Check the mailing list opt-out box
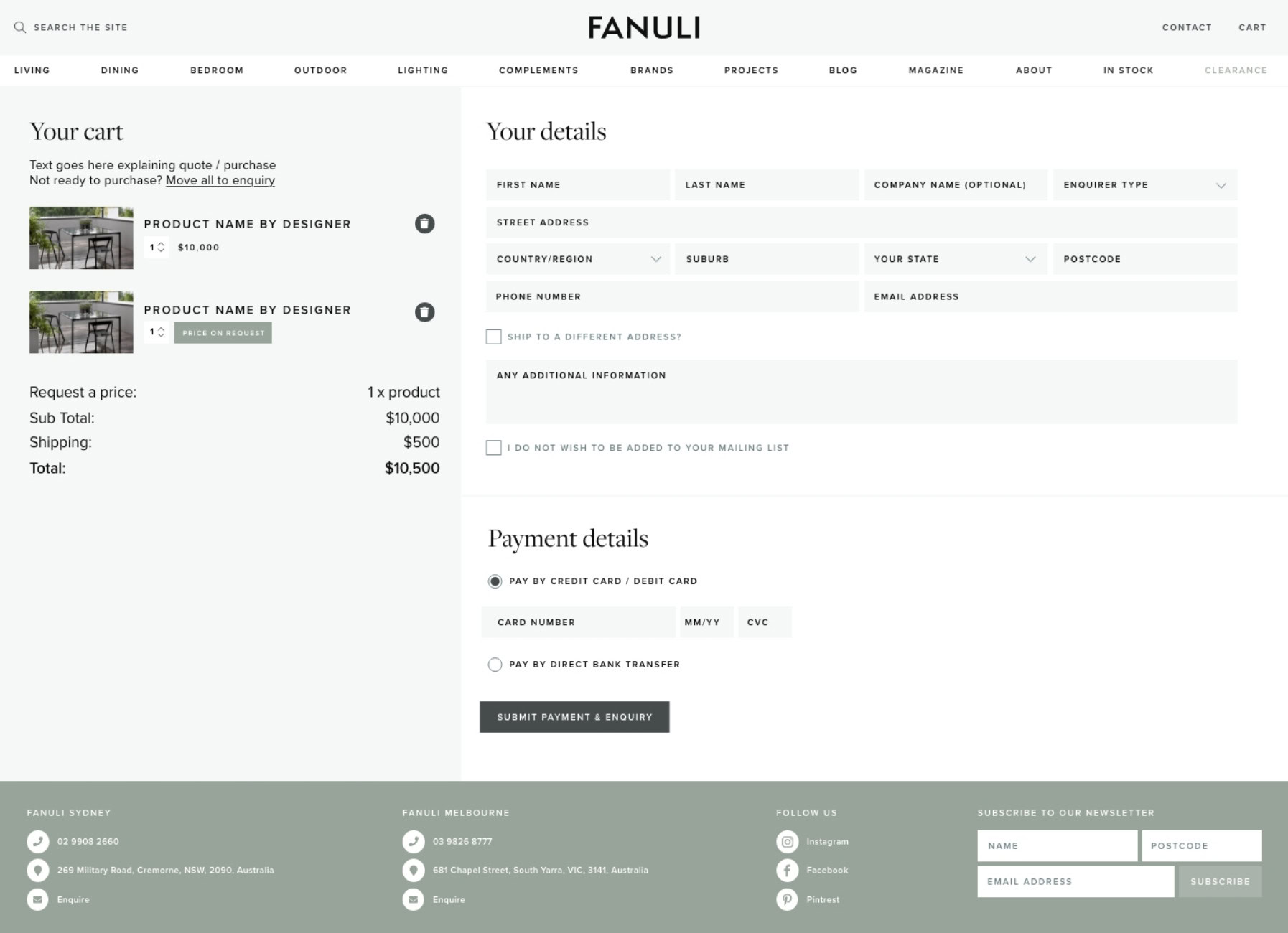This screenshot has width=1288, height=933. pyautogui.click(x=493, y=448)
